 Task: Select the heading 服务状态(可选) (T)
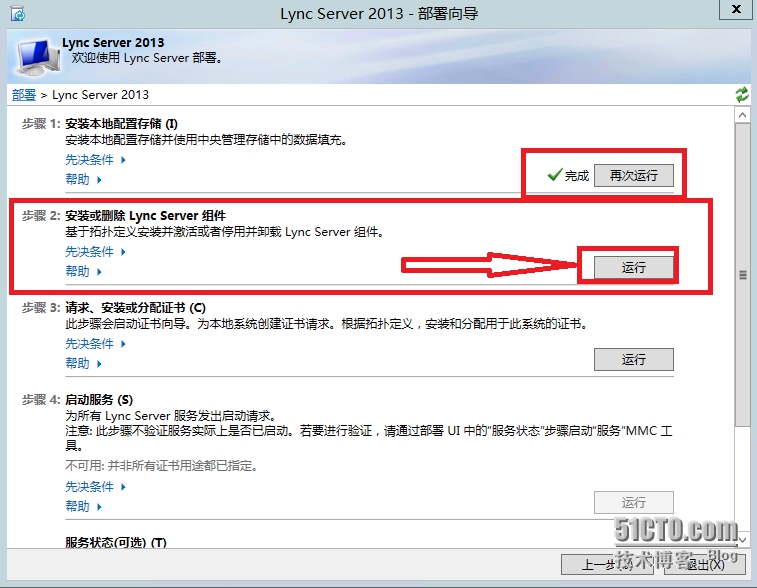click(x=116, y=542)
